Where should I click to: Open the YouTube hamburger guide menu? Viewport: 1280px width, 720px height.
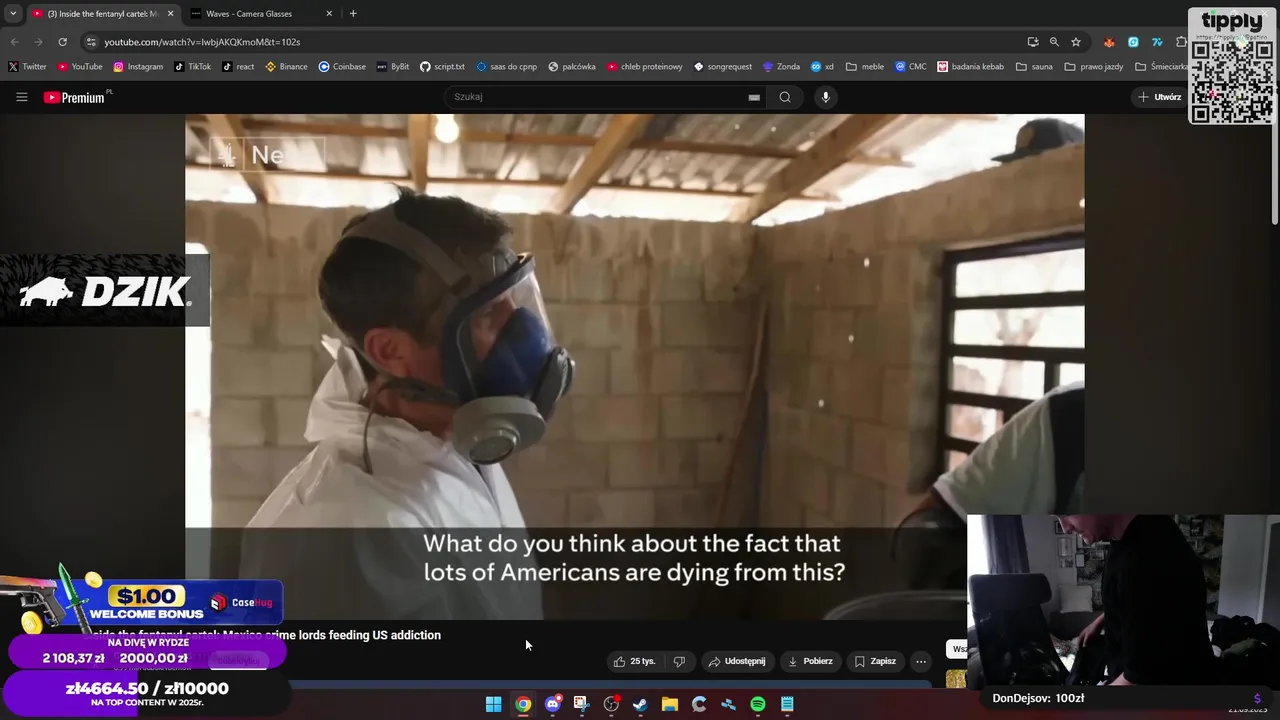tap(21, 97)
